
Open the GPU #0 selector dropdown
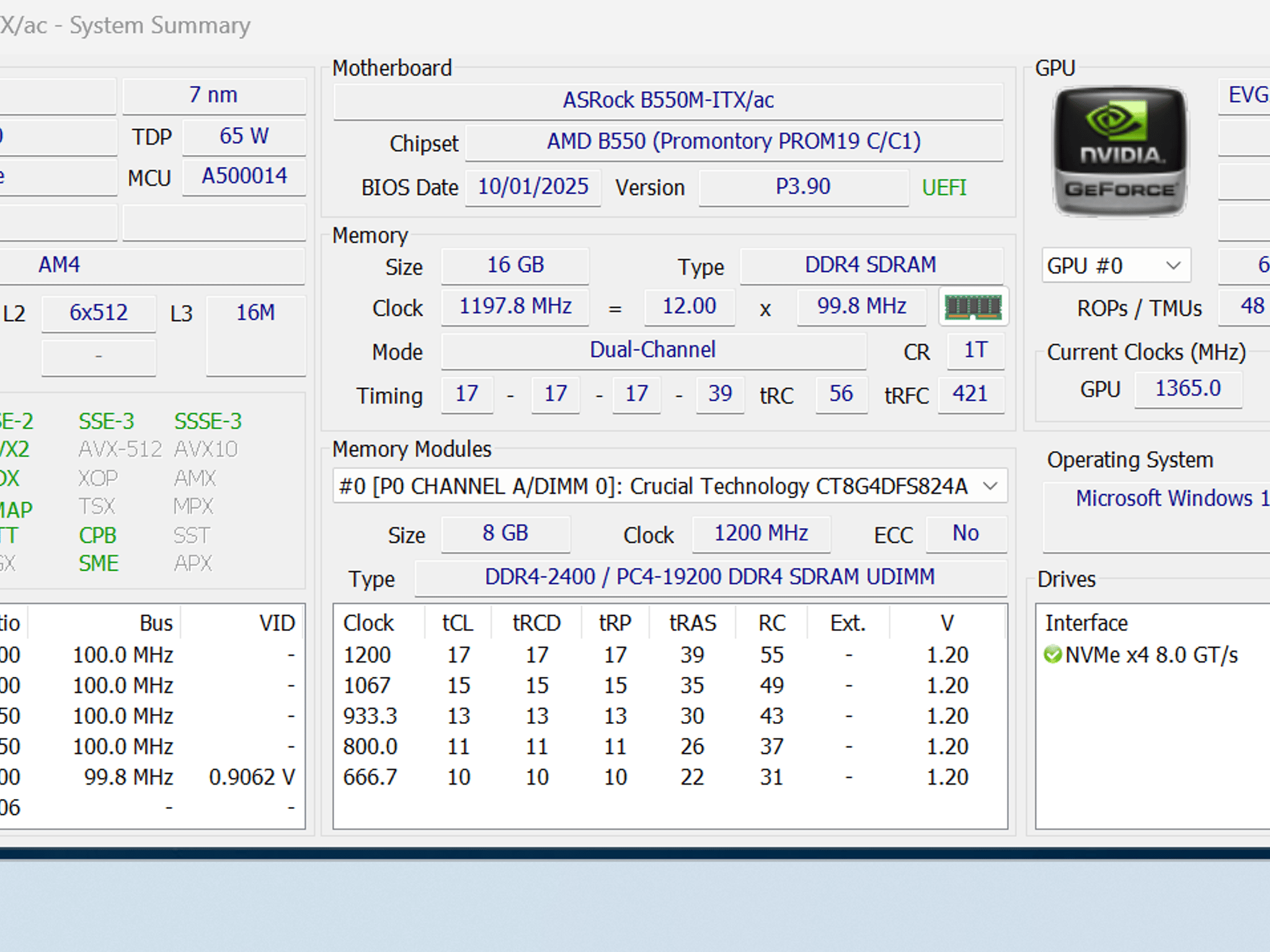tap(1116, 266)
